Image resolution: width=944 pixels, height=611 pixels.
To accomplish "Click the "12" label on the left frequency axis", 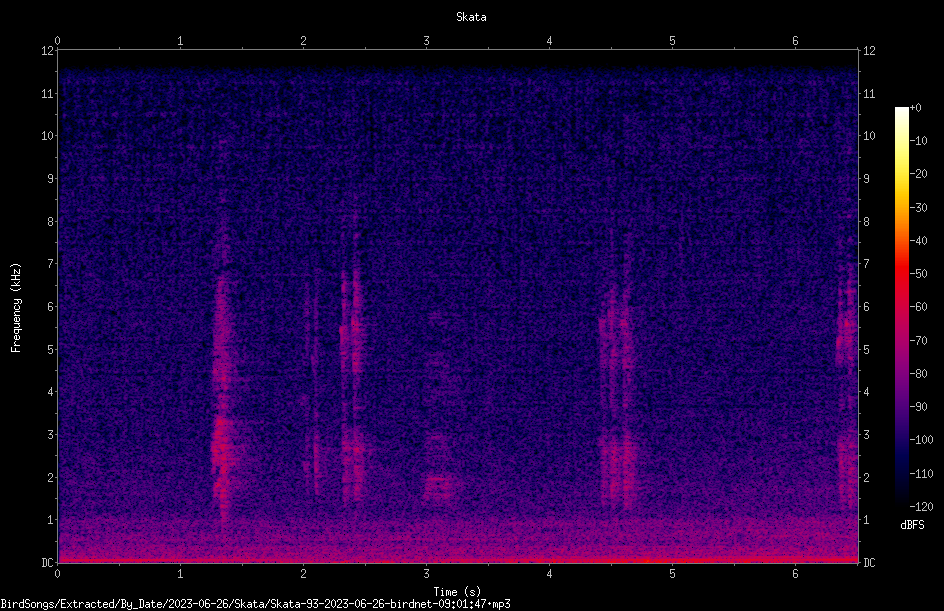I will [x=47, y=51].
